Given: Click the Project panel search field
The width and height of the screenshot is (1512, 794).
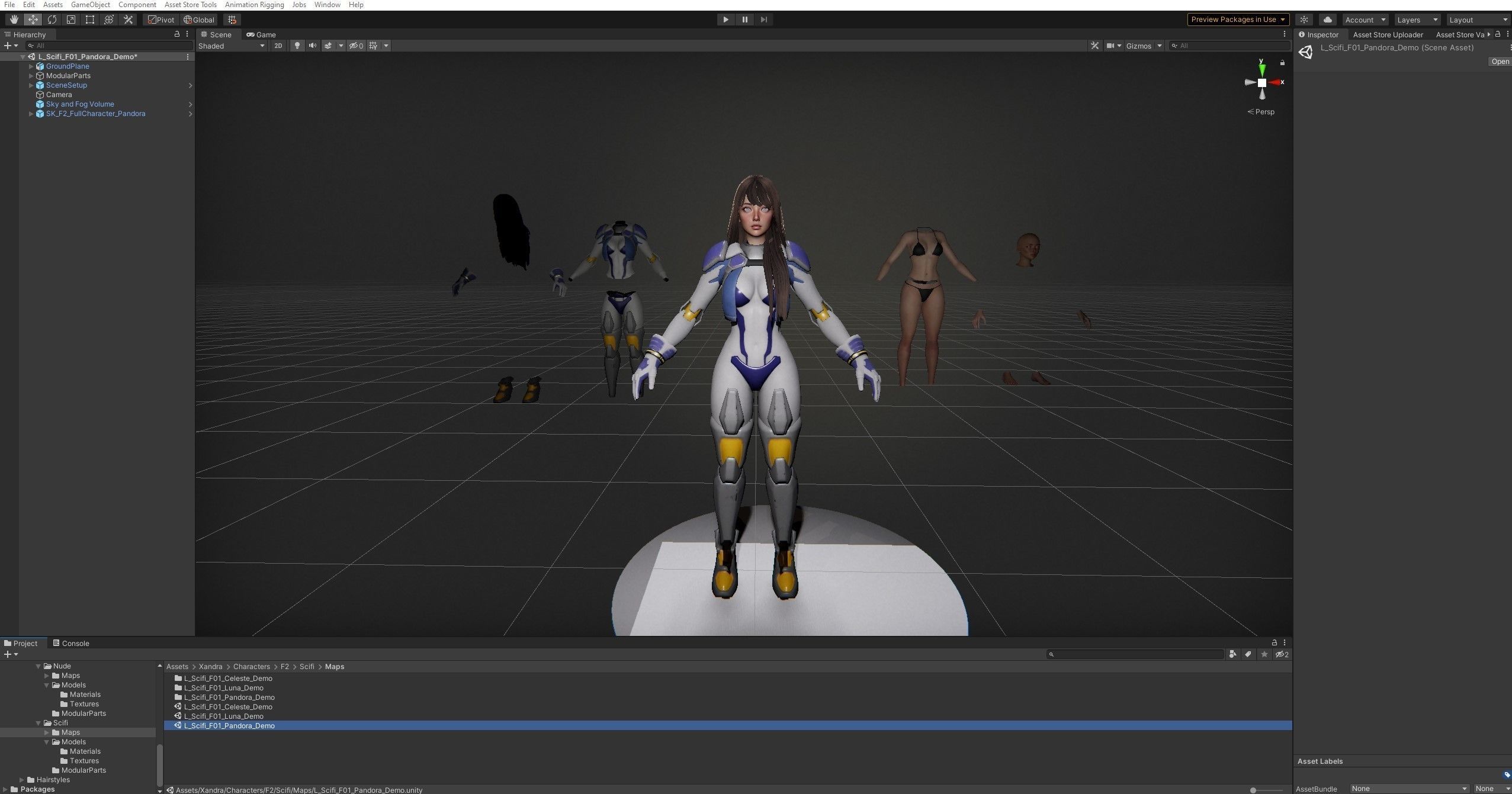Looking at the screenshot, I should point(1135,654).
